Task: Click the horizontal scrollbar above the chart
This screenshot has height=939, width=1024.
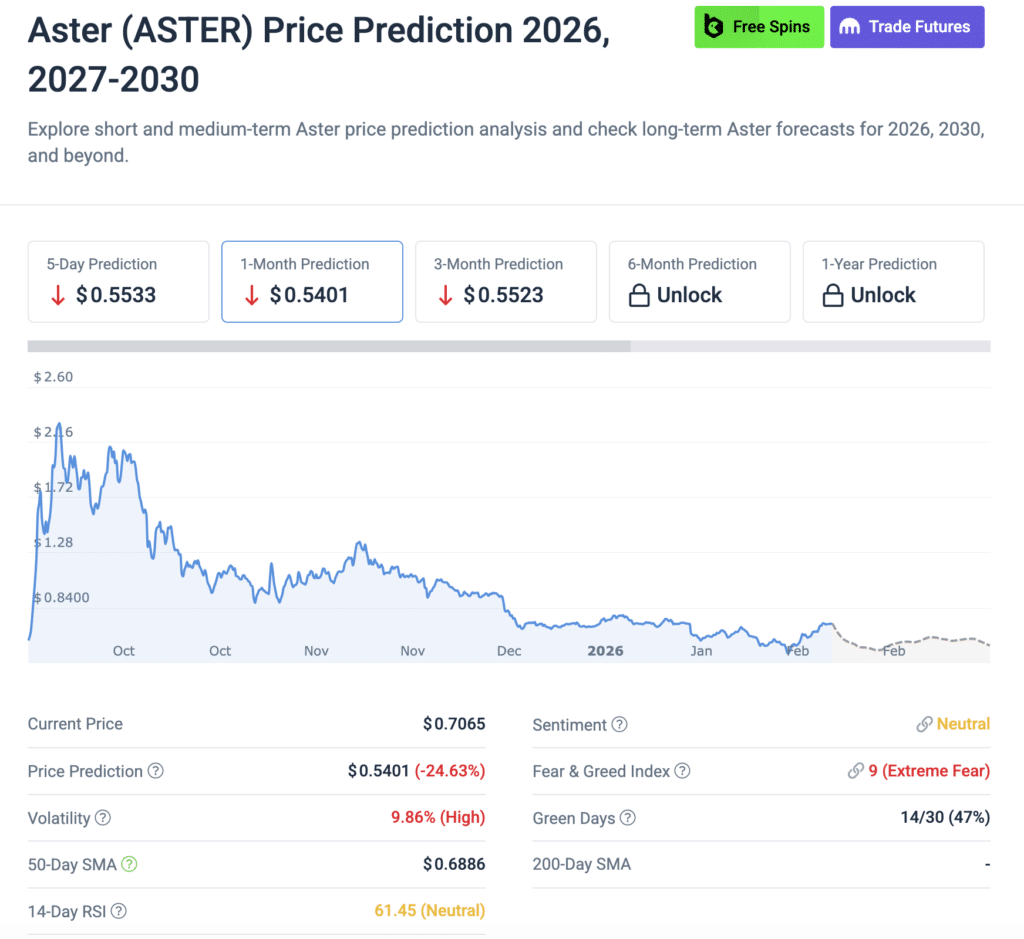Action: point(330,345)
